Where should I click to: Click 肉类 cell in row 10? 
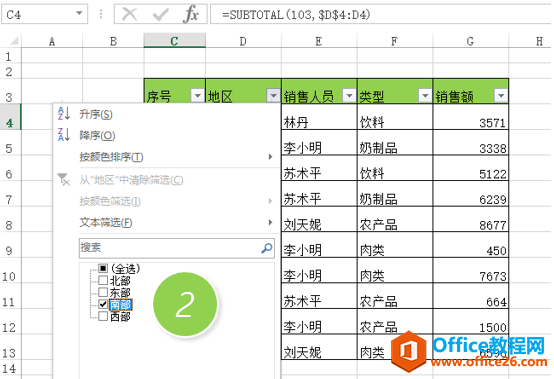tap(395, 270)
